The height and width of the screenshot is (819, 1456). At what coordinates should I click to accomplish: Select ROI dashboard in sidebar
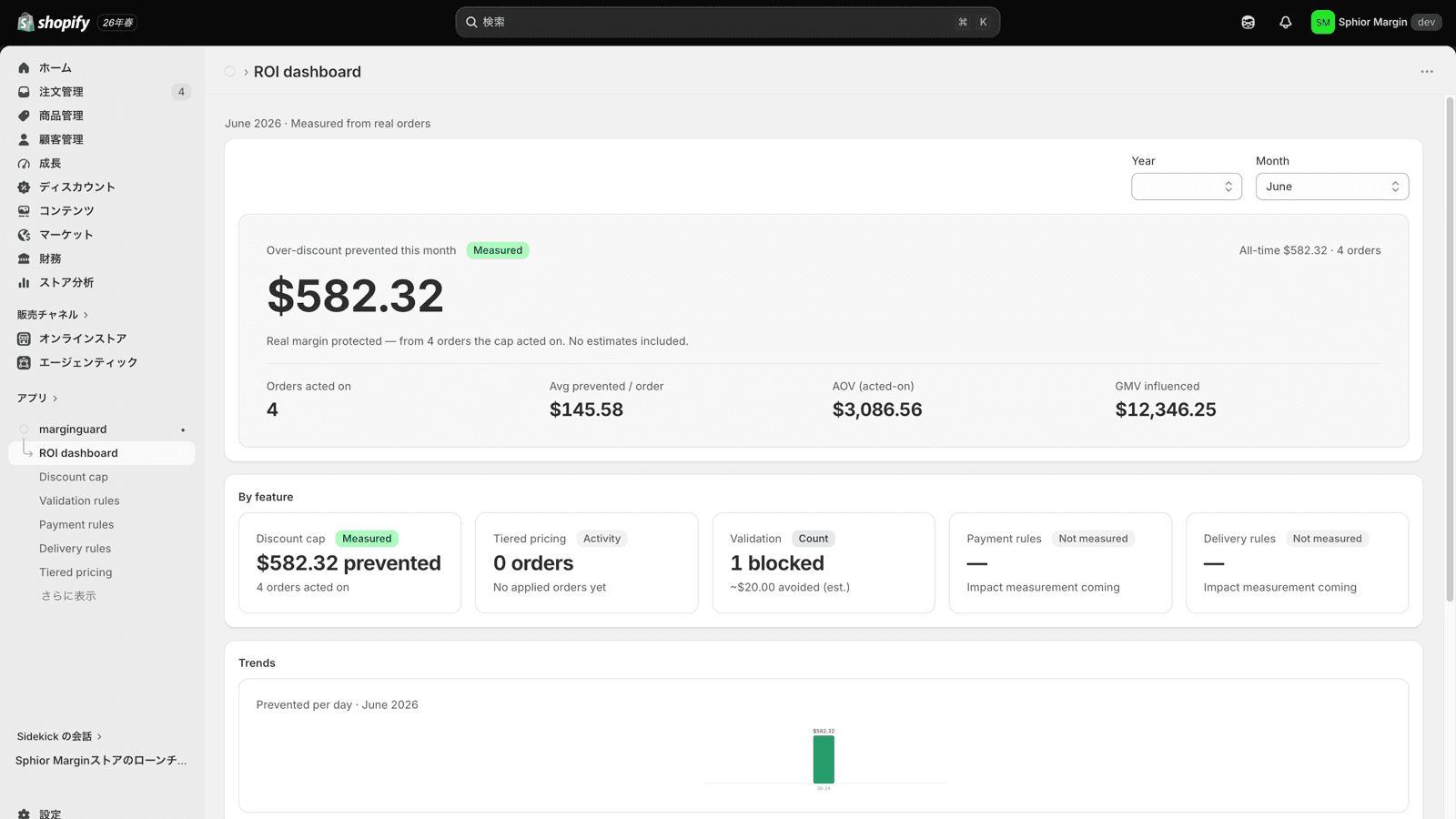pyautogui.click(x=102, y=453)
